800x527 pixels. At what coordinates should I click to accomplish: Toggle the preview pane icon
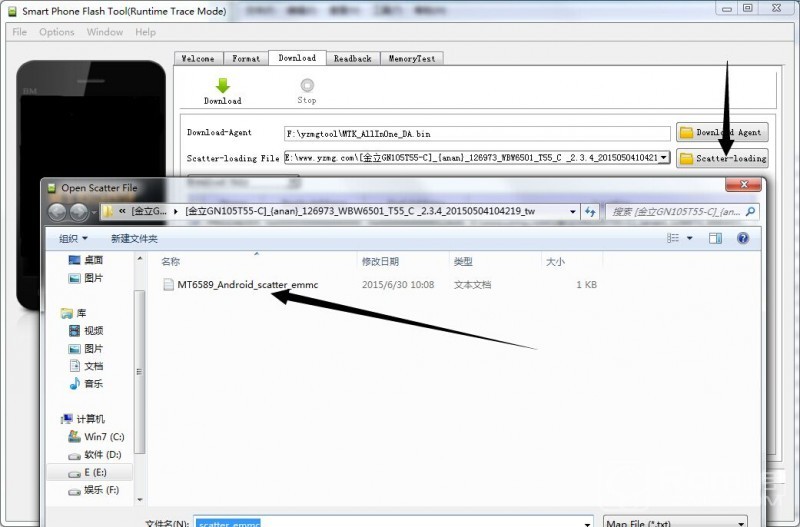coord(715,238)
